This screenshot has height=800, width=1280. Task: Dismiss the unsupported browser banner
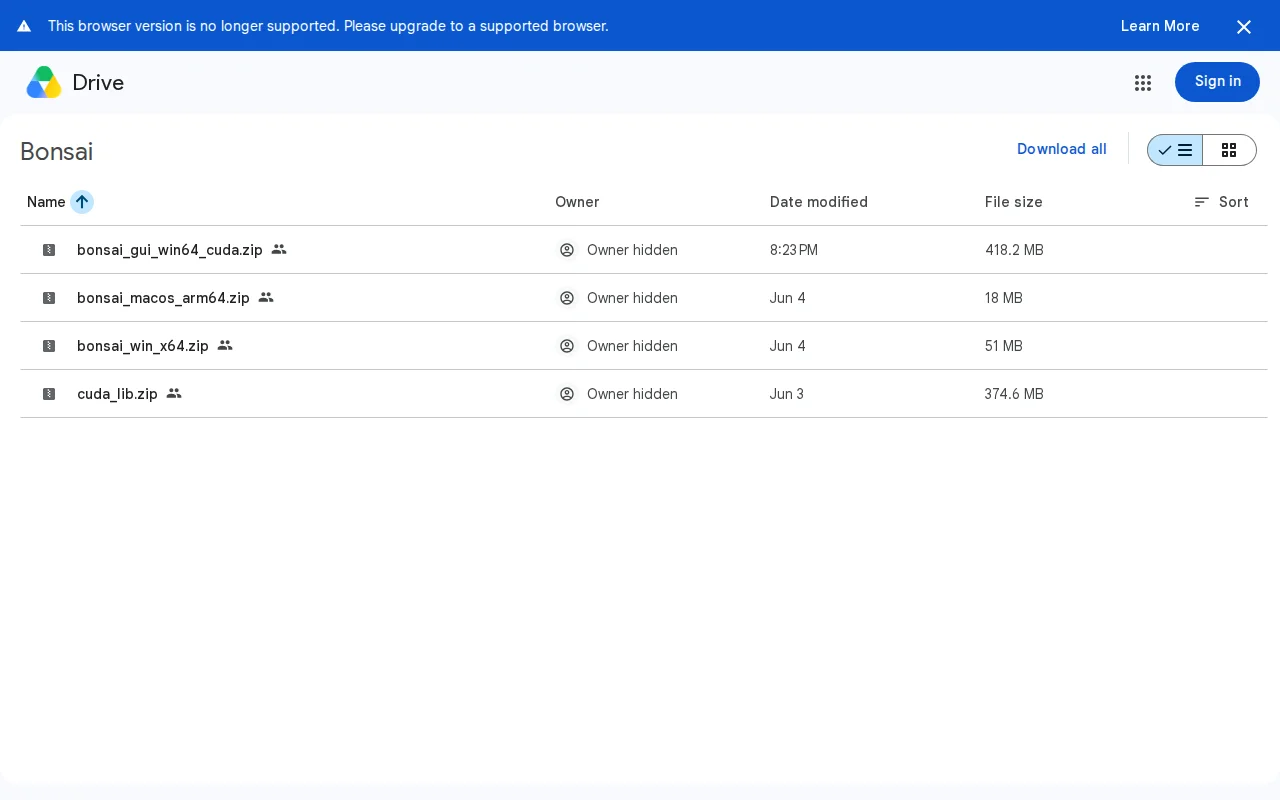coord(1244,27)
